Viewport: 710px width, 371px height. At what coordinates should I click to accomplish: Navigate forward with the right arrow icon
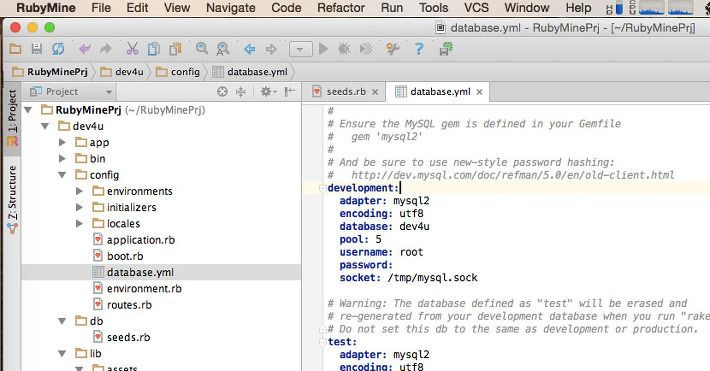pos(271,48)
